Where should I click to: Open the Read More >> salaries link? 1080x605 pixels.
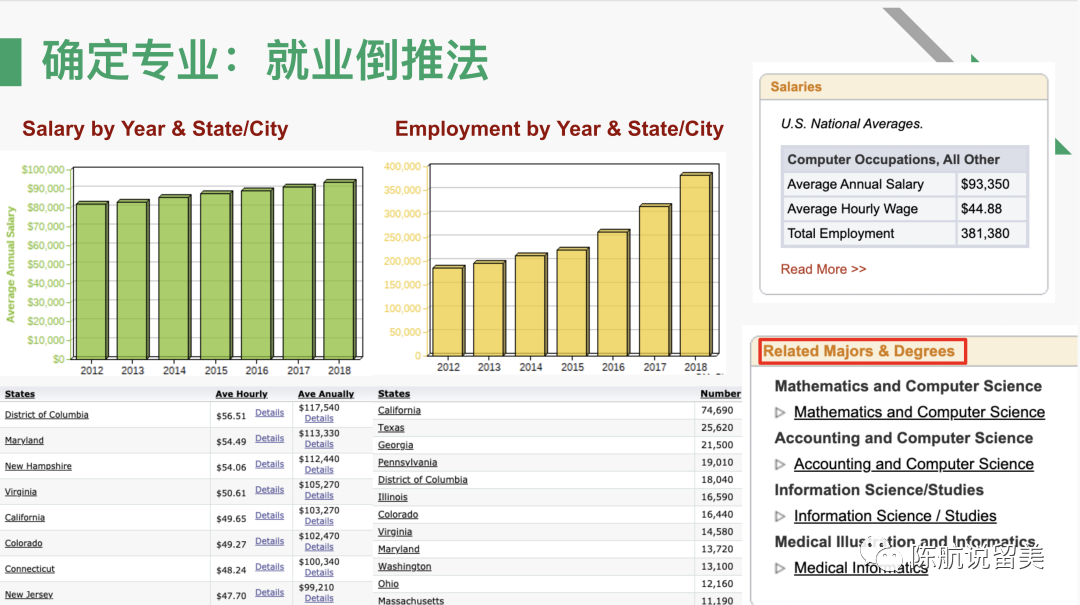[x=823, y=269]
